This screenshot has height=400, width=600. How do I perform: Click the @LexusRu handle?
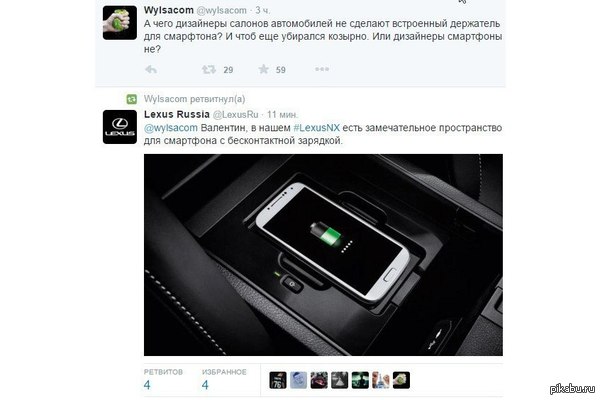235,115
